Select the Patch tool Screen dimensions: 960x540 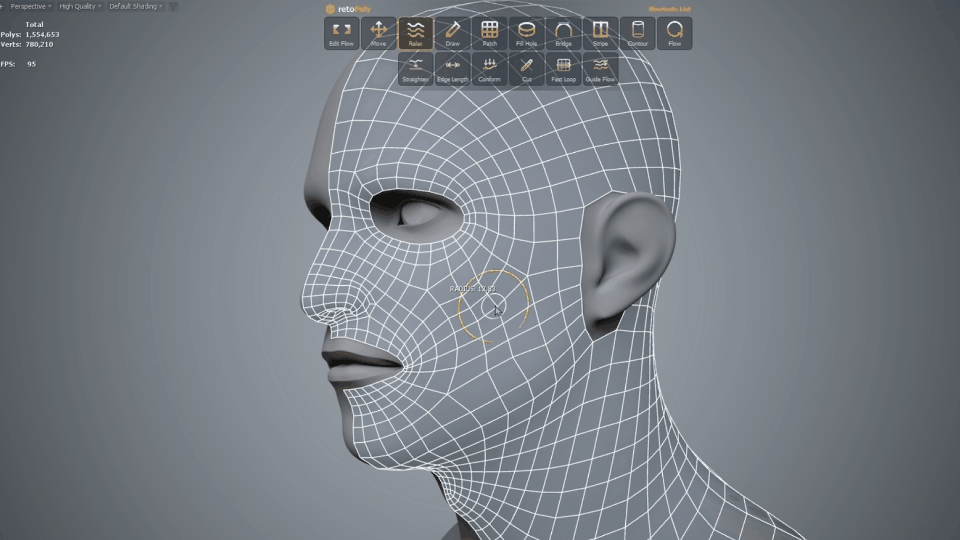pyautogui.click(x=489, y=33)
